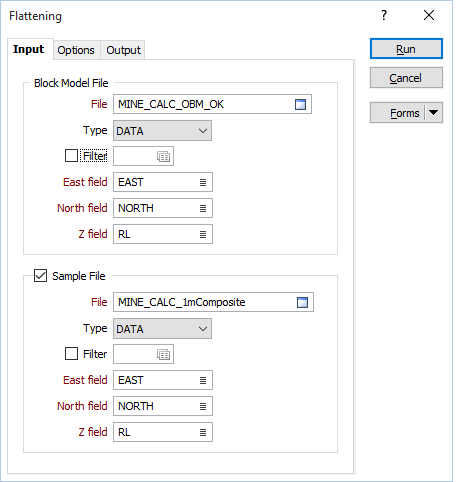This screenshot has width=458, height=482.
Task: Enable the Block Model Filter checkbox
Action: click(x=71, y=156)
